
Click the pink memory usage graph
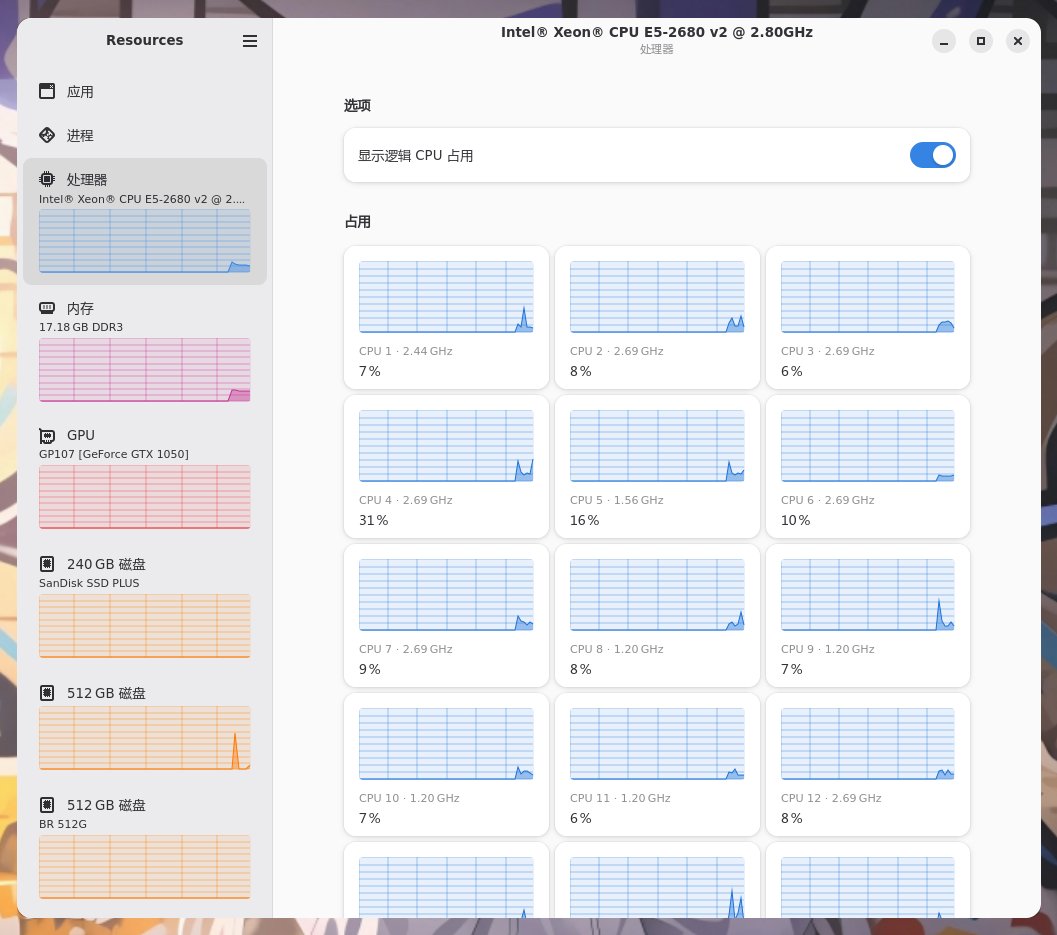(144, 370)
